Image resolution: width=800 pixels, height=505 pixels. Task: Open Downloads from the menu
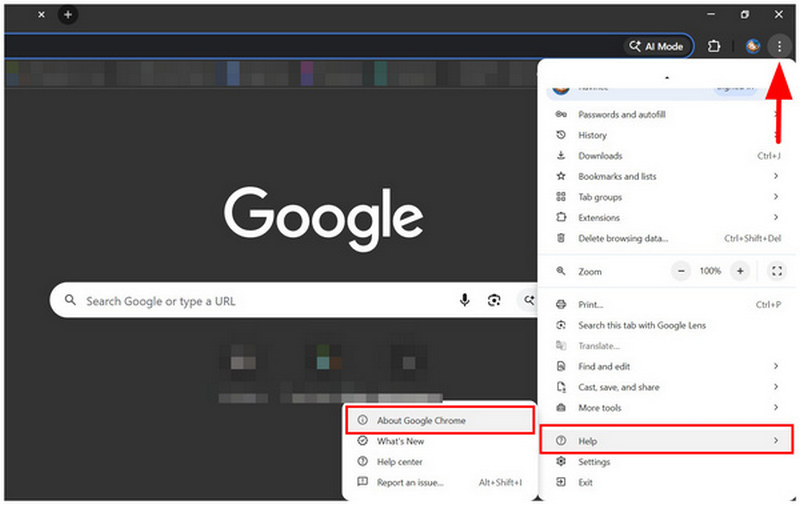(667, 156)
